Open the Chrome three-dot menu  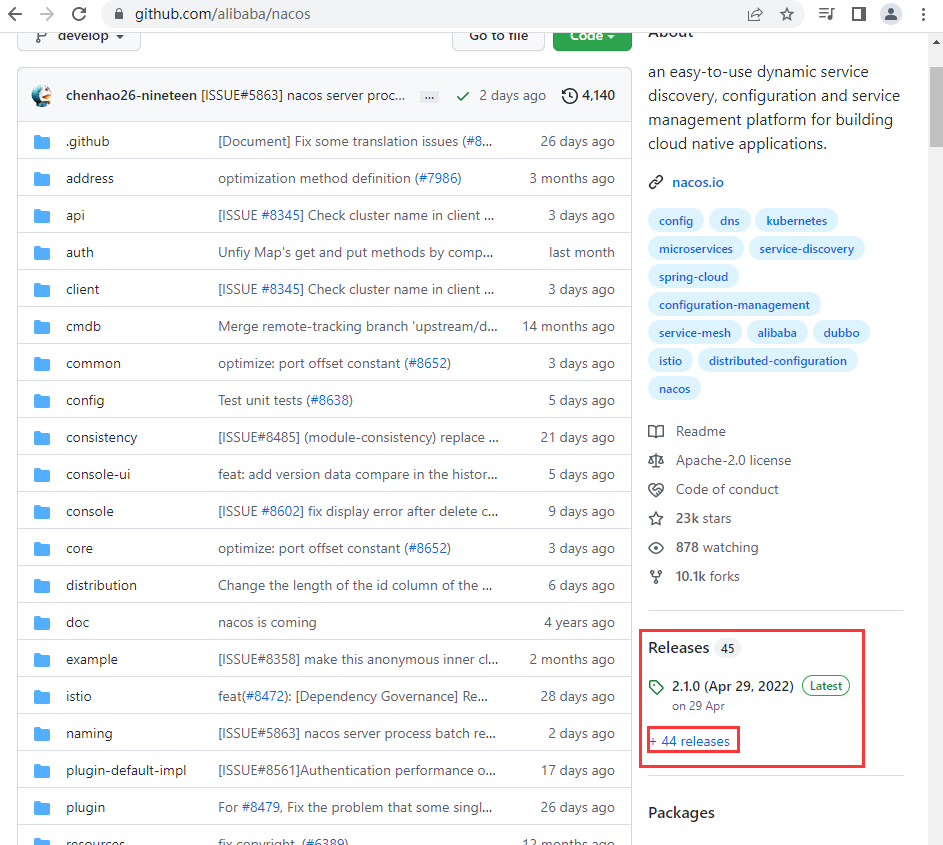tap(923, 14)
